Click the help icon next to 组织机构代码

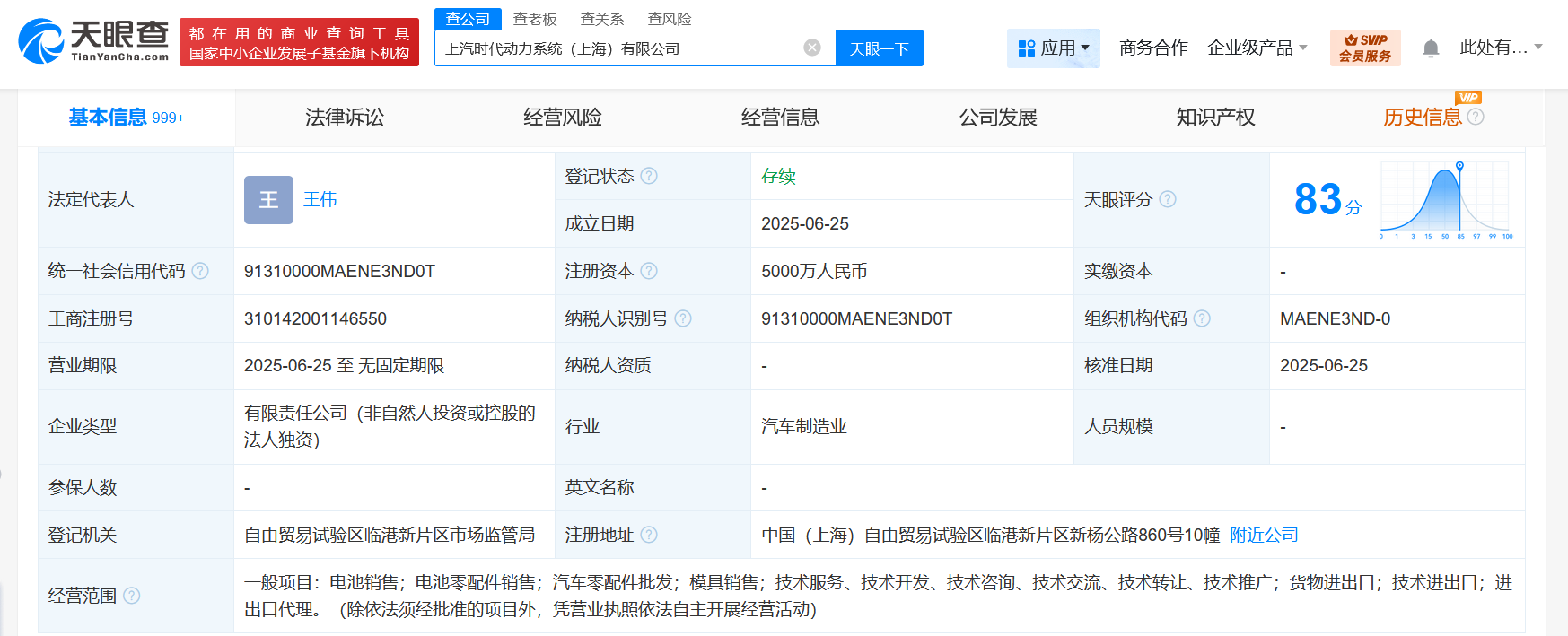point(1202,318)
